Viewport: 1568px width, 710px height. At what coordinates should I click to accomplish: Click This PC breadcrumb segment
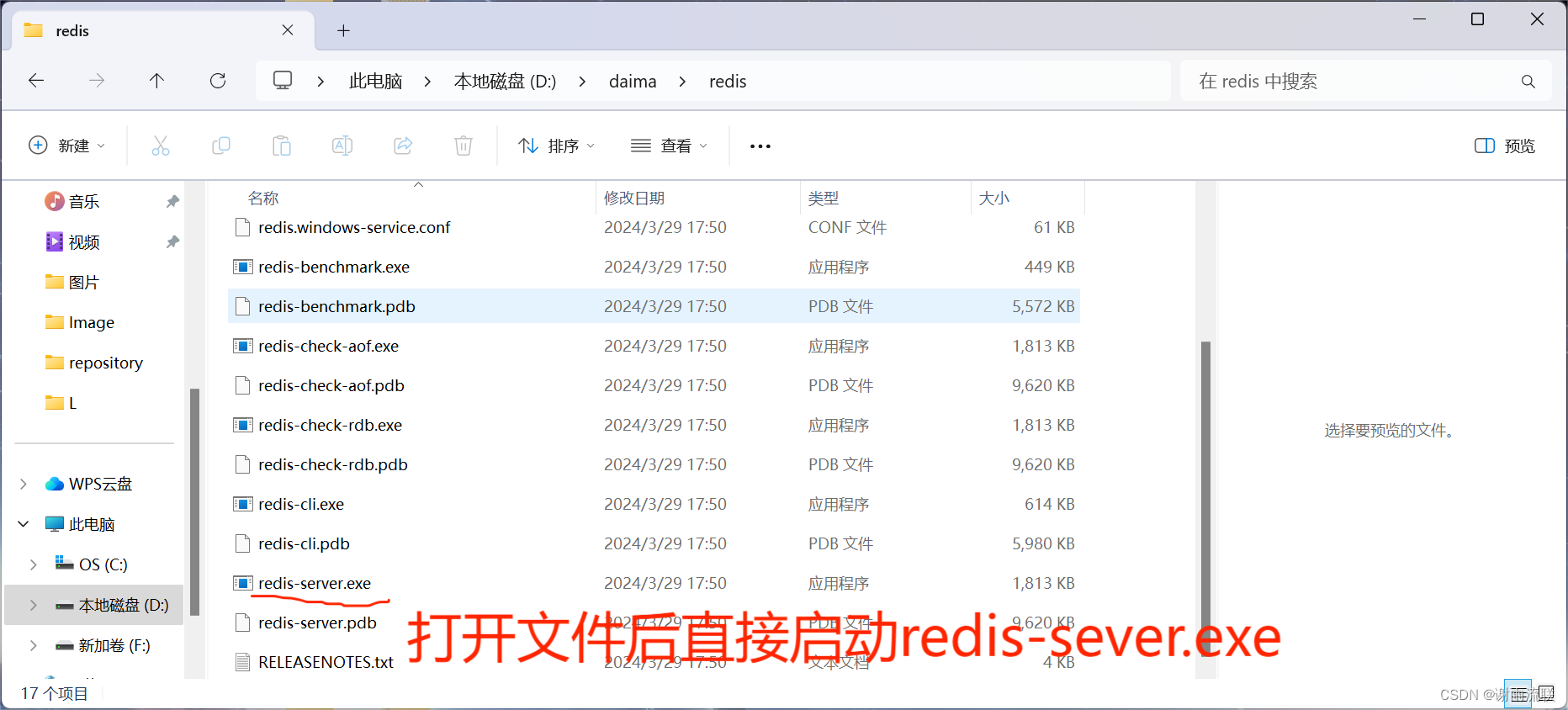point(375,82)
